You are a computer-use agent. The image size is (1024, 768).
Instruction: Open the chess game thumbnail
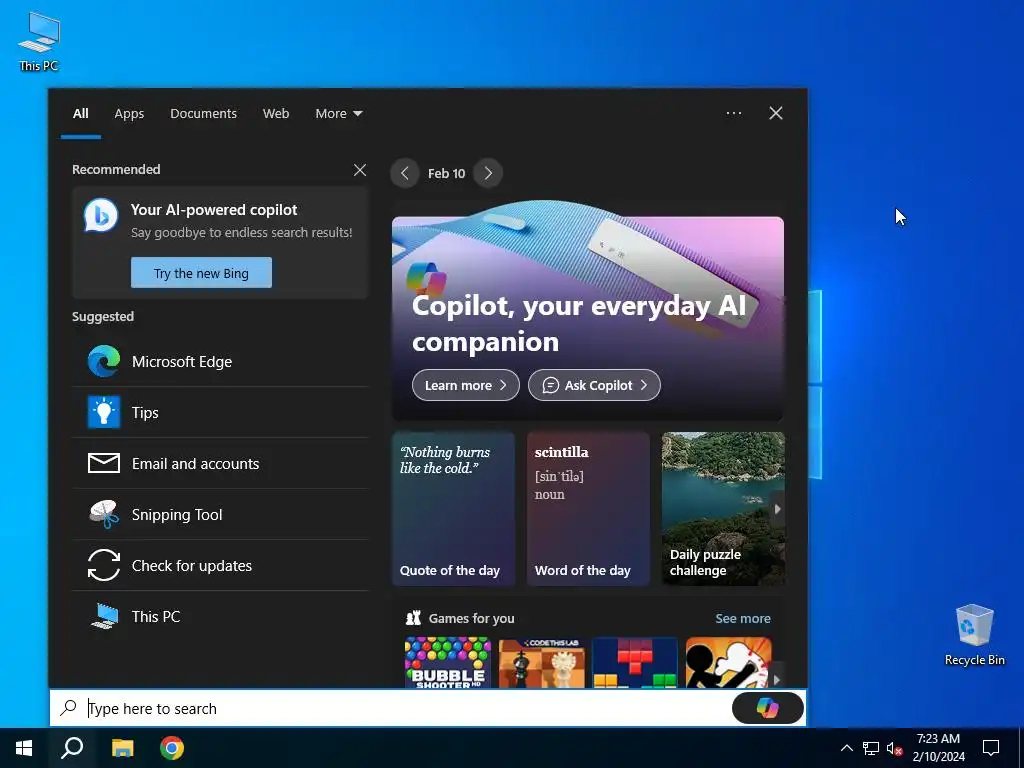pos(541,663)
